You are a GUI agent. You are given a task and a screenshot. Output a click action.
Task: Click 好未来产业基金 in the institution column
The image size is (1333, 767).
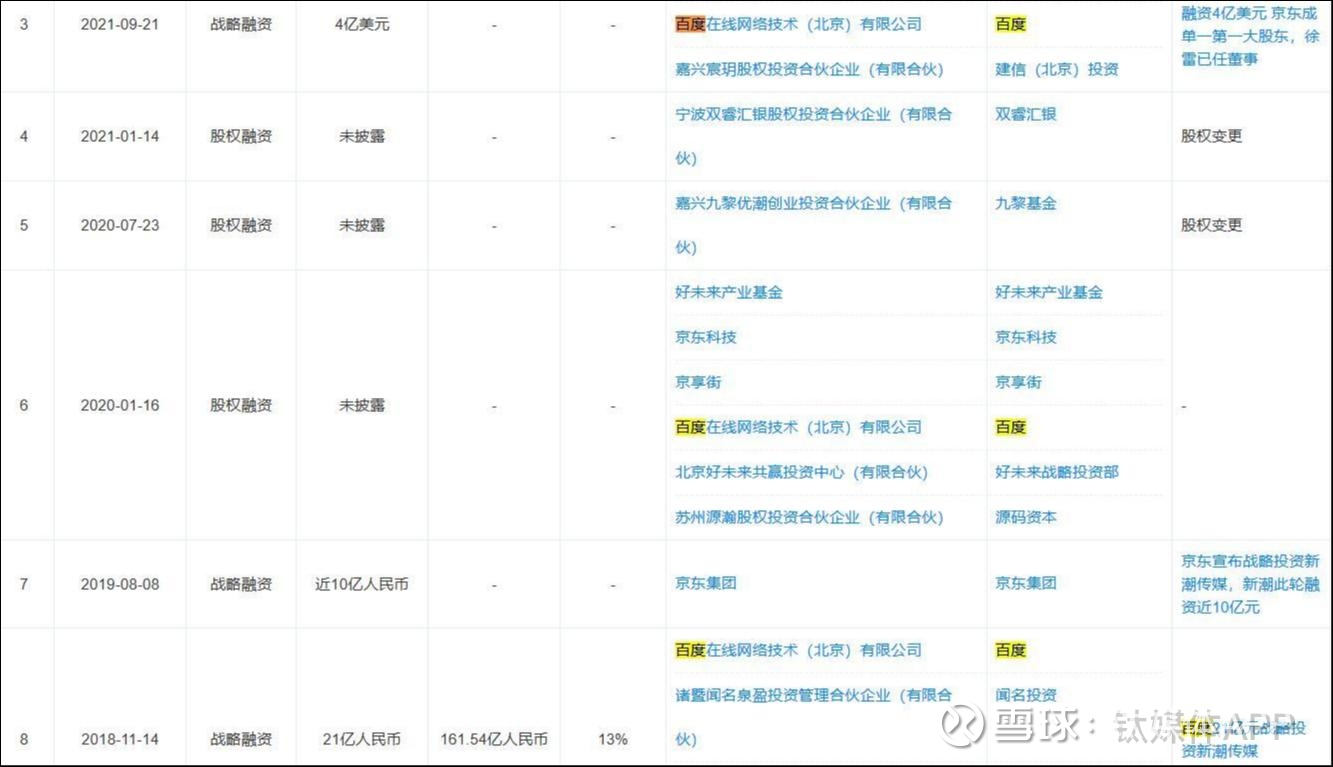tap(1049, 292)
